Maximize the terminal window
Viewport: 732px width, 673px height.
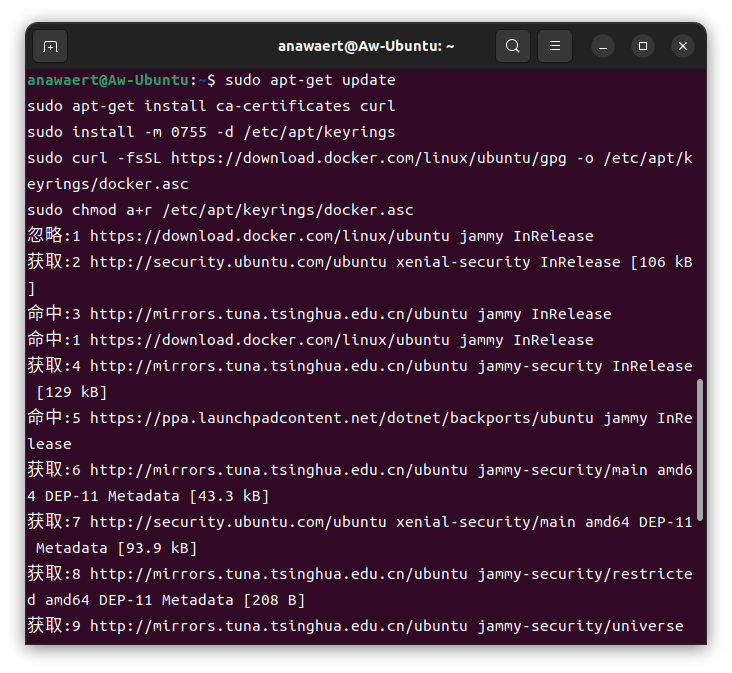(x=643, y=46)
